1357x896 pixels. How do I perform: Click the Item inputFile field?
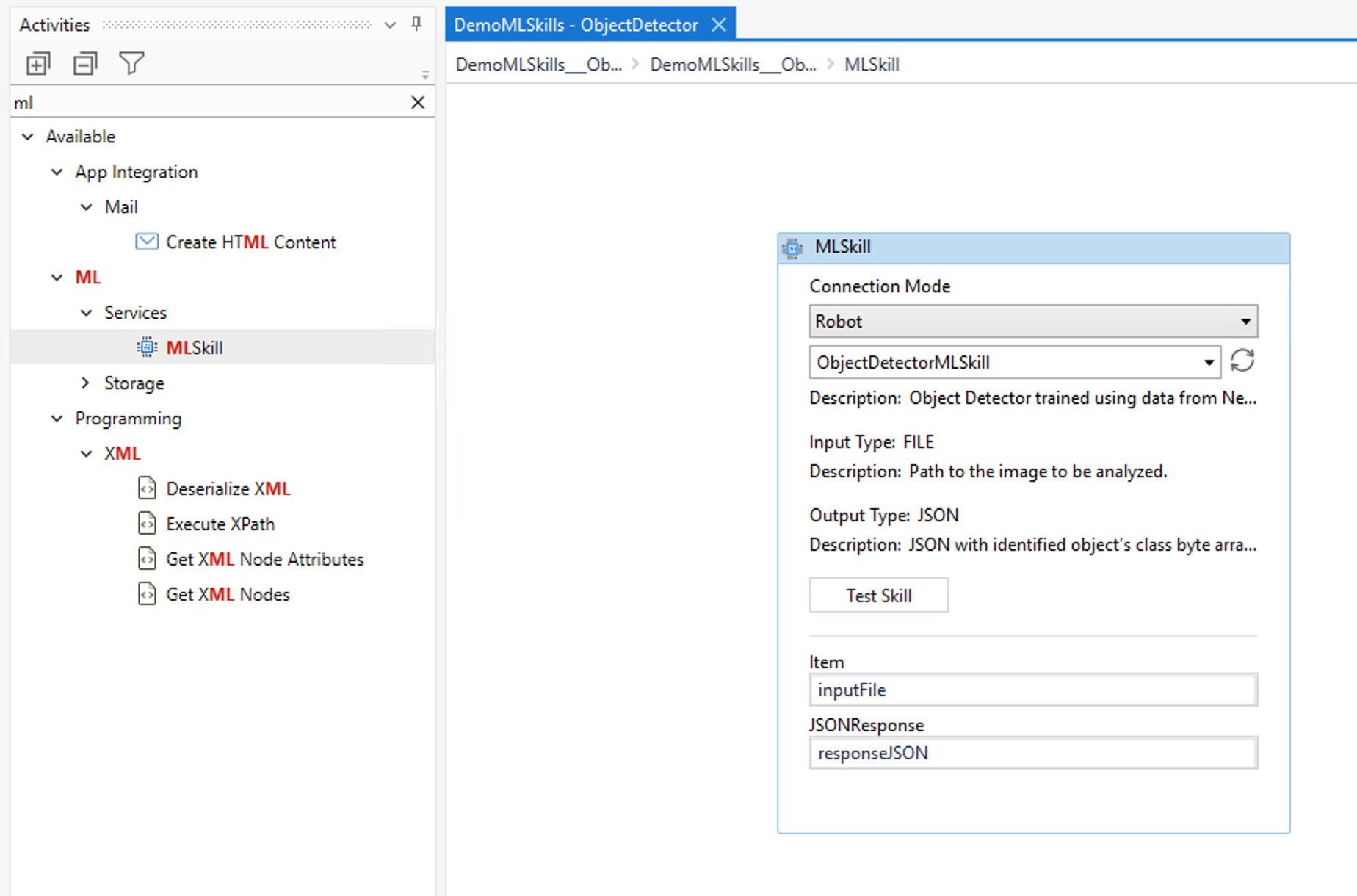coord(1033,690)
